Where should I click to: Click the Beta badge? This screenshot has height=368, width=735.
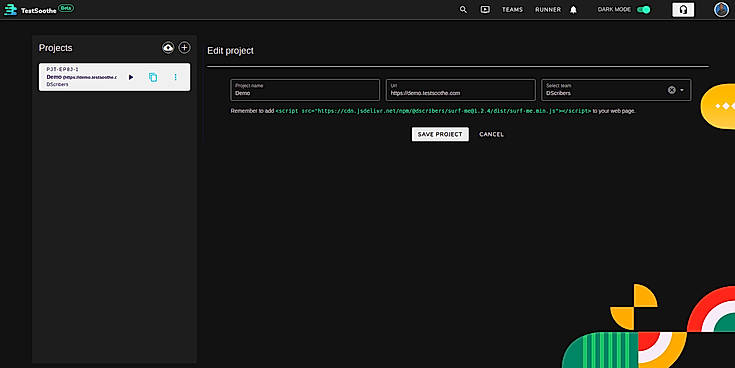click(66, 8)
